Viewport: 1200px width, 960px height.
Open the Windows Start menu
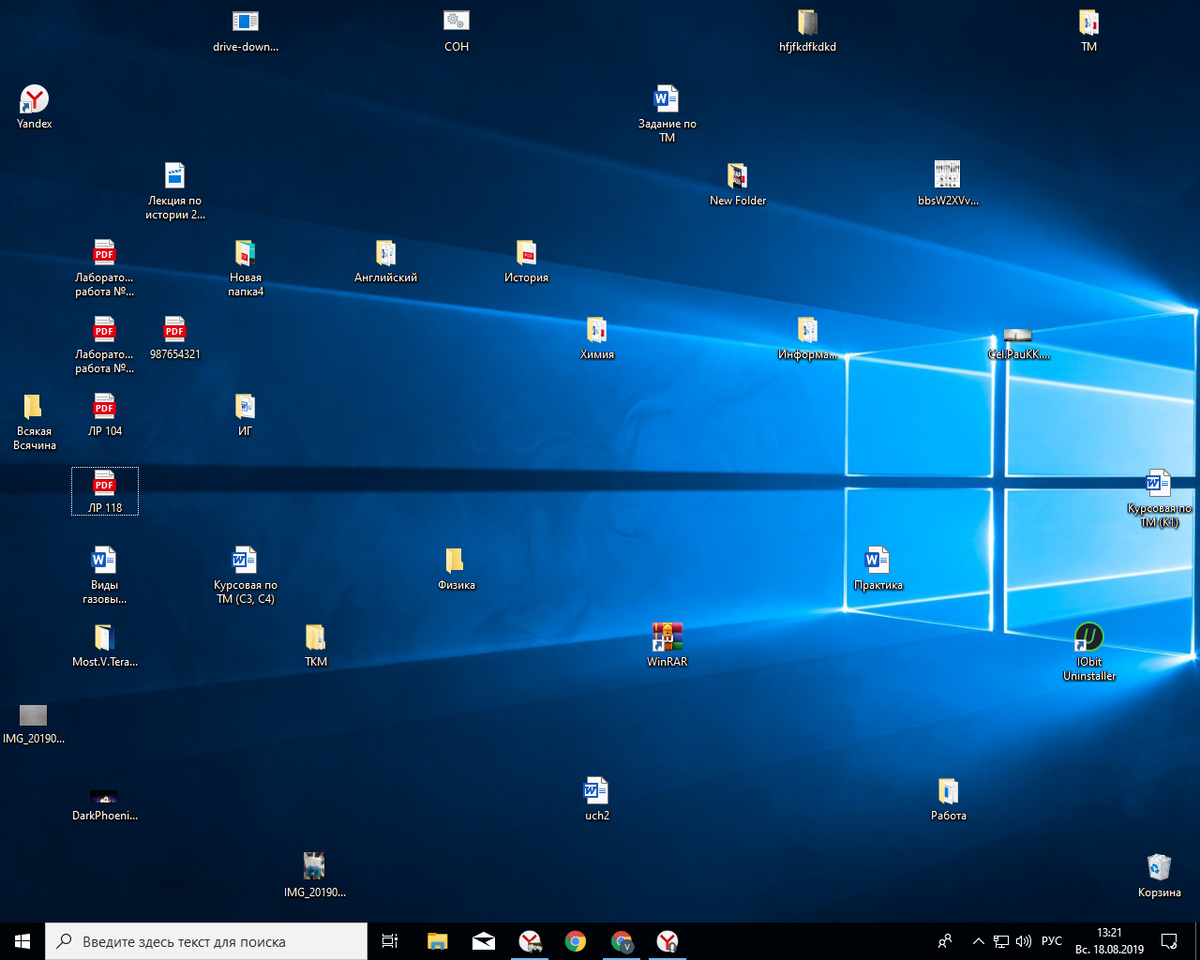[22, 941]
